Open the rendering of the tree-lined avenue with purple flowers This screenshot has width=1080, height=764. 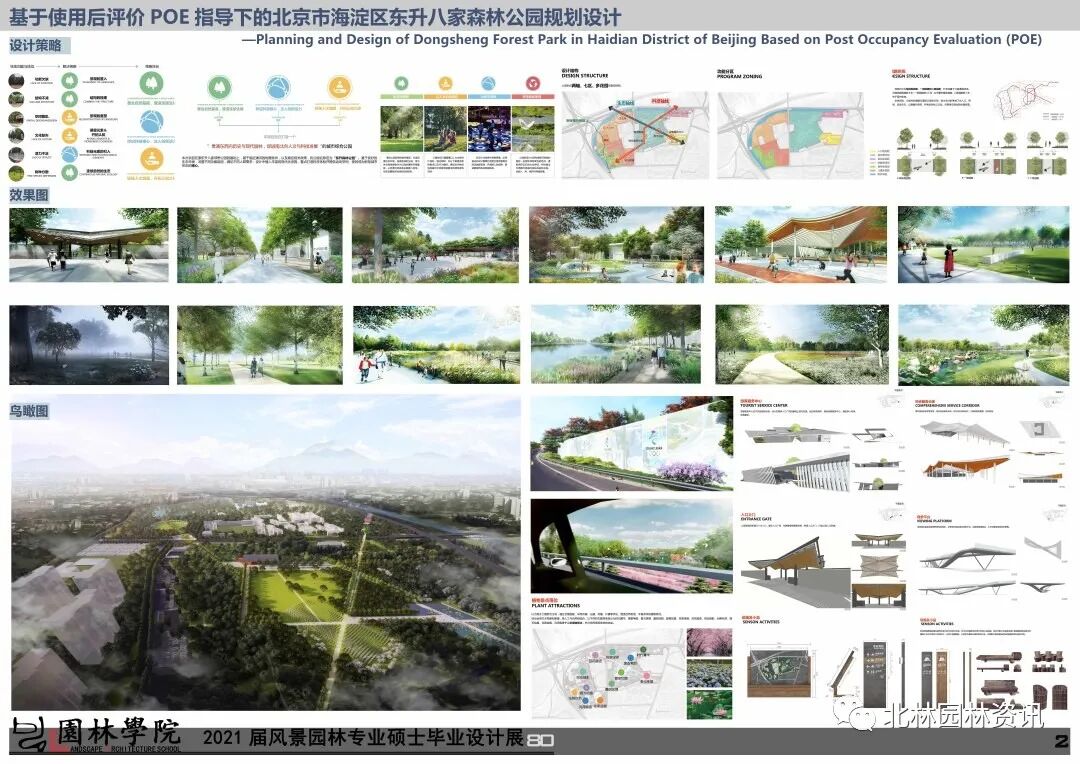[260, 245]
